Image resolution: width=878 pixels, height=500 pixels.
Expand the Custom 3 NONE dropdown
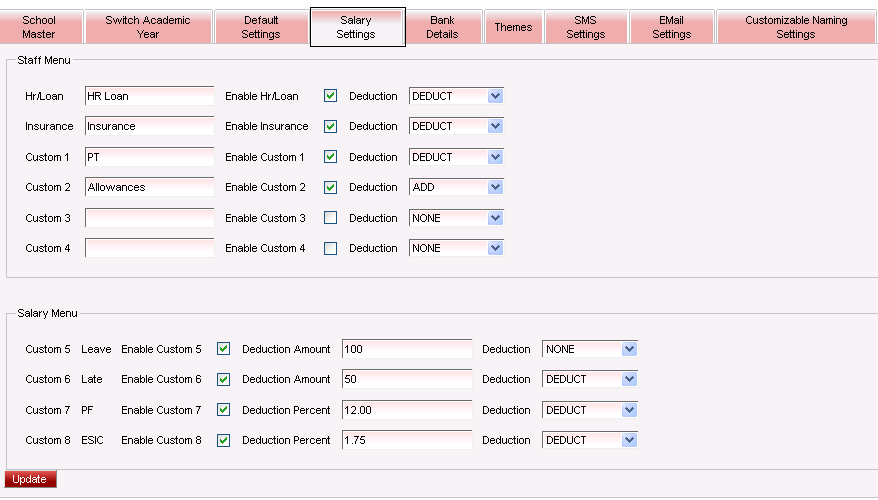pos(456,218)
